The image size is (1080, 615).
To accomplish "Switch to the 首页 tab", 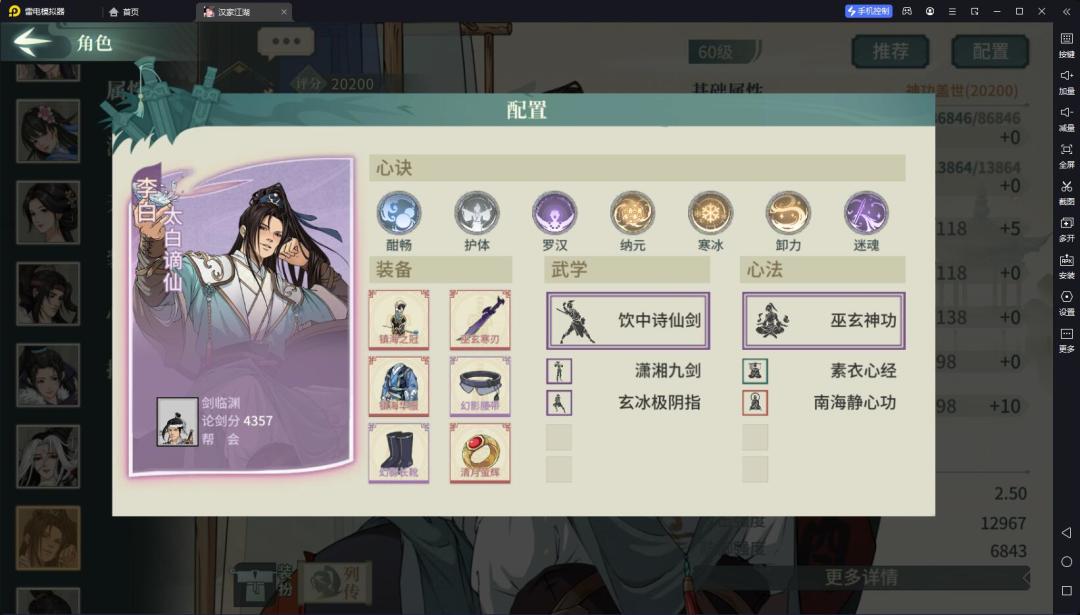I will [x=124, y=12].
